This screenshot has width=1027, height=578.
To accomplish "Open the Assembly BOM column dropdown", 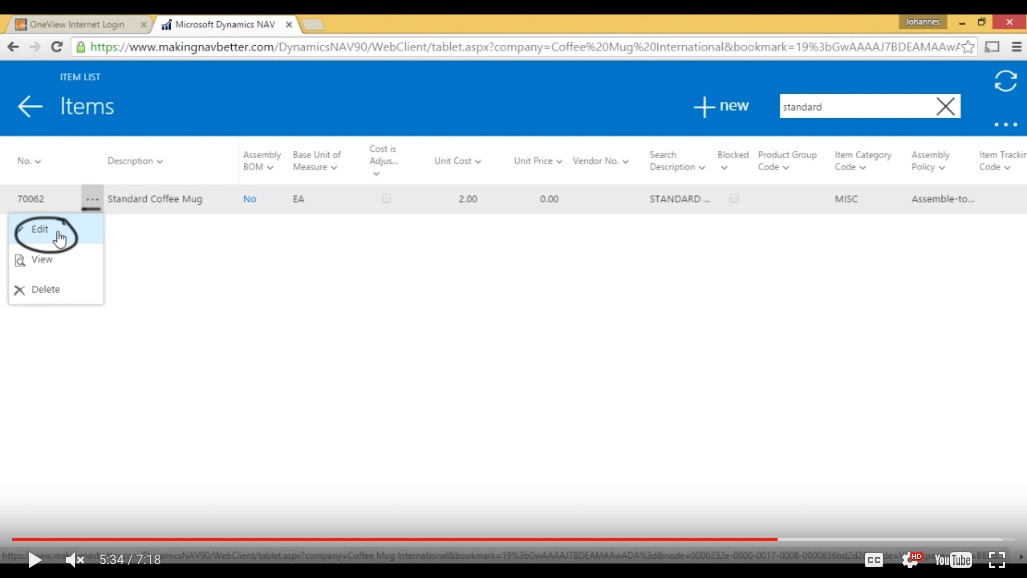I will point(270,168).
